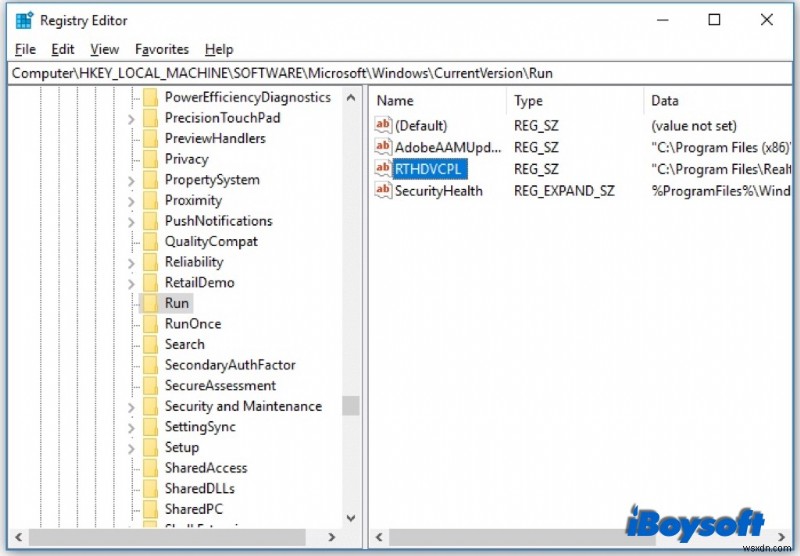
Task: Click the Setup folder icon
Action: point(151,447)
